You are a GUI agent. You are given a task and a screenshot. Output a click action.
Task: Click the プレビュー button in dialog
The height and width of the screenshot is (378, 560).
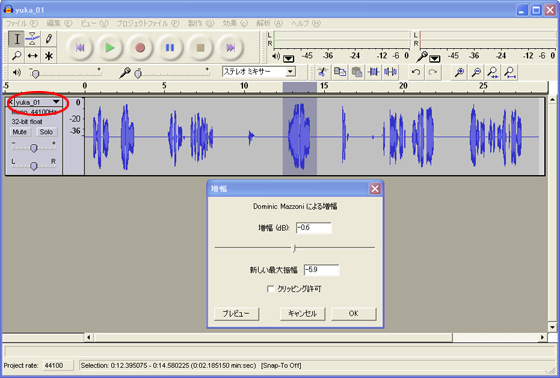(236, 314)
